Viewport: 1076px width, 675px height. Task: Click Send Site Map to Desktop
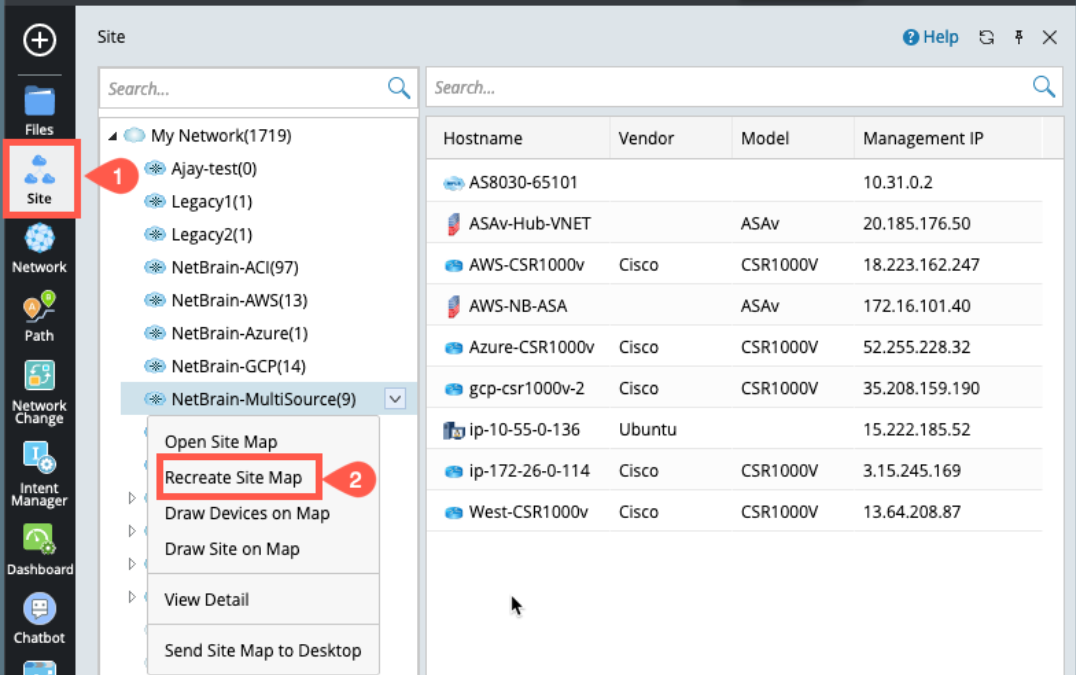coord(263,650)
